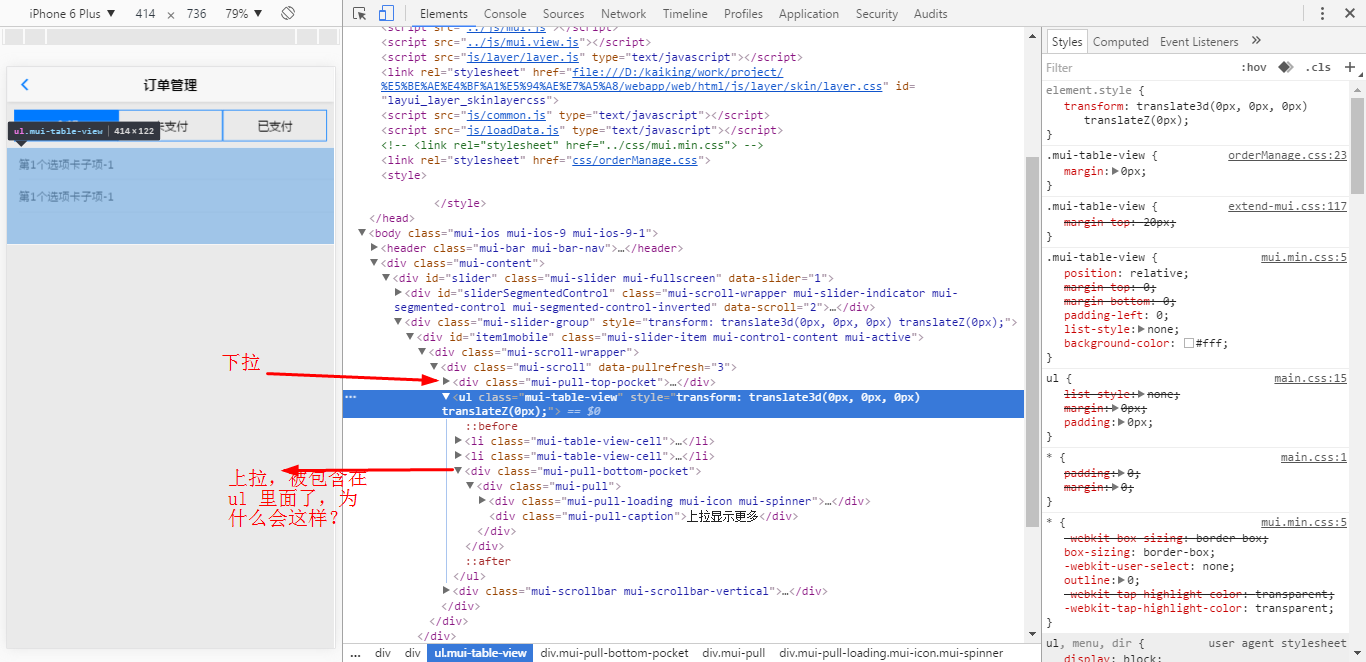
Task: Open the Network tab
Action: tap(623, 14)
